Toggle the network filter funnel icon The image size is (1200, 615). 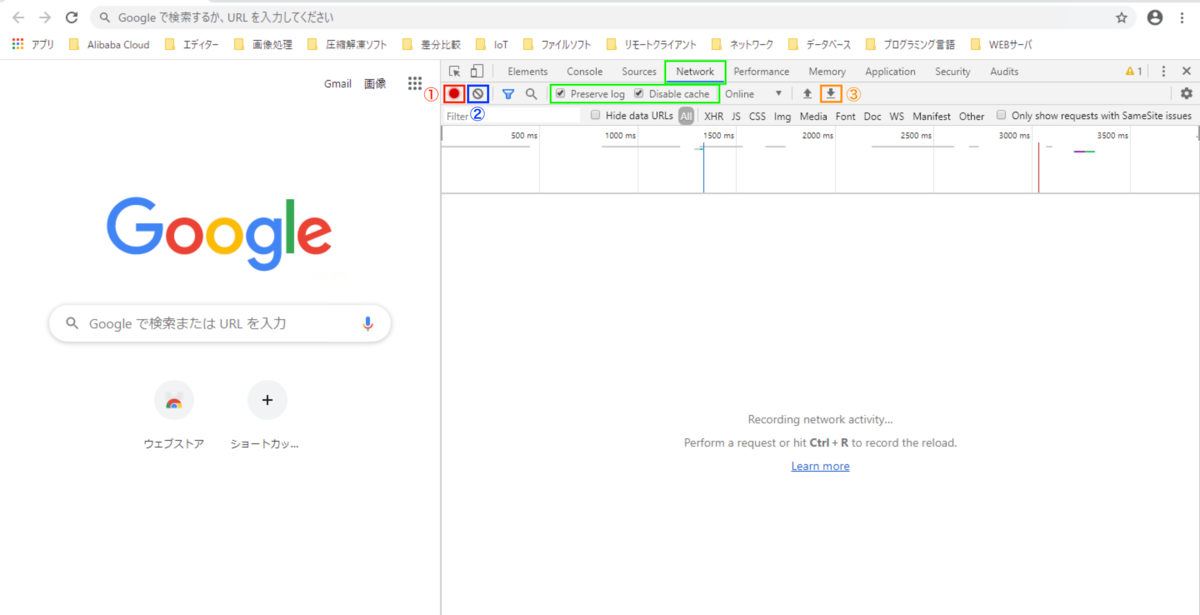pyautogui.click(x=508, y=94)
